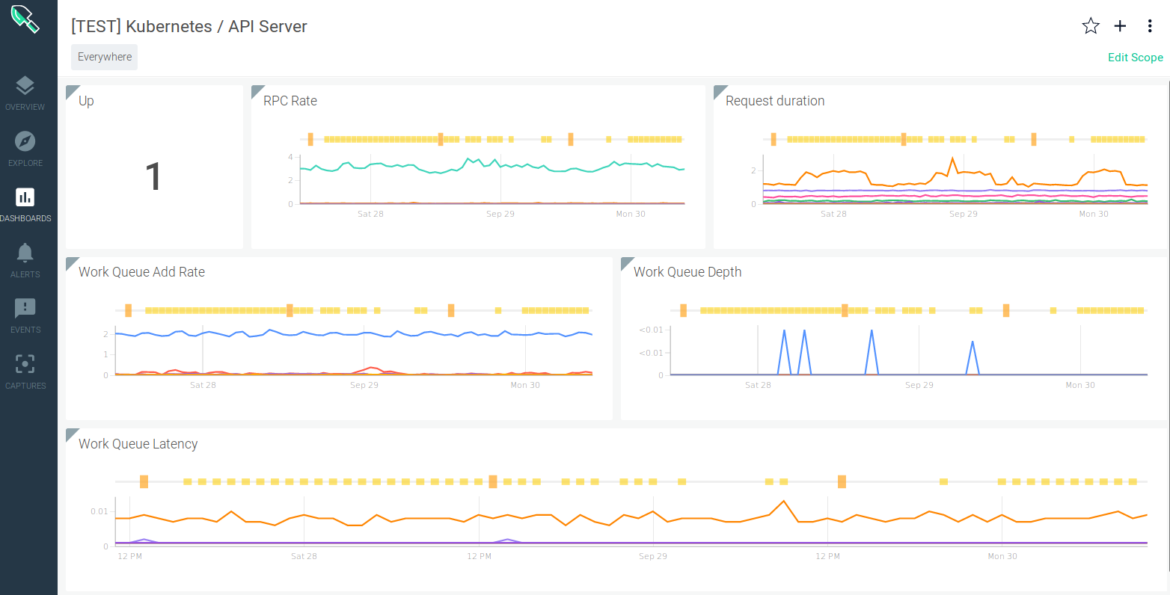Click the 0.01 y-axis label in Work Queue Latency
The height and width of the screenshot is (595, 1170).
click(x=99, y=511)
